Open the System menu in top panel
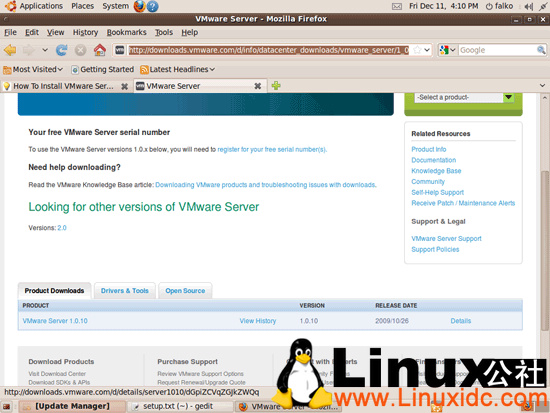550x413 pixels. tap(115, 6)
